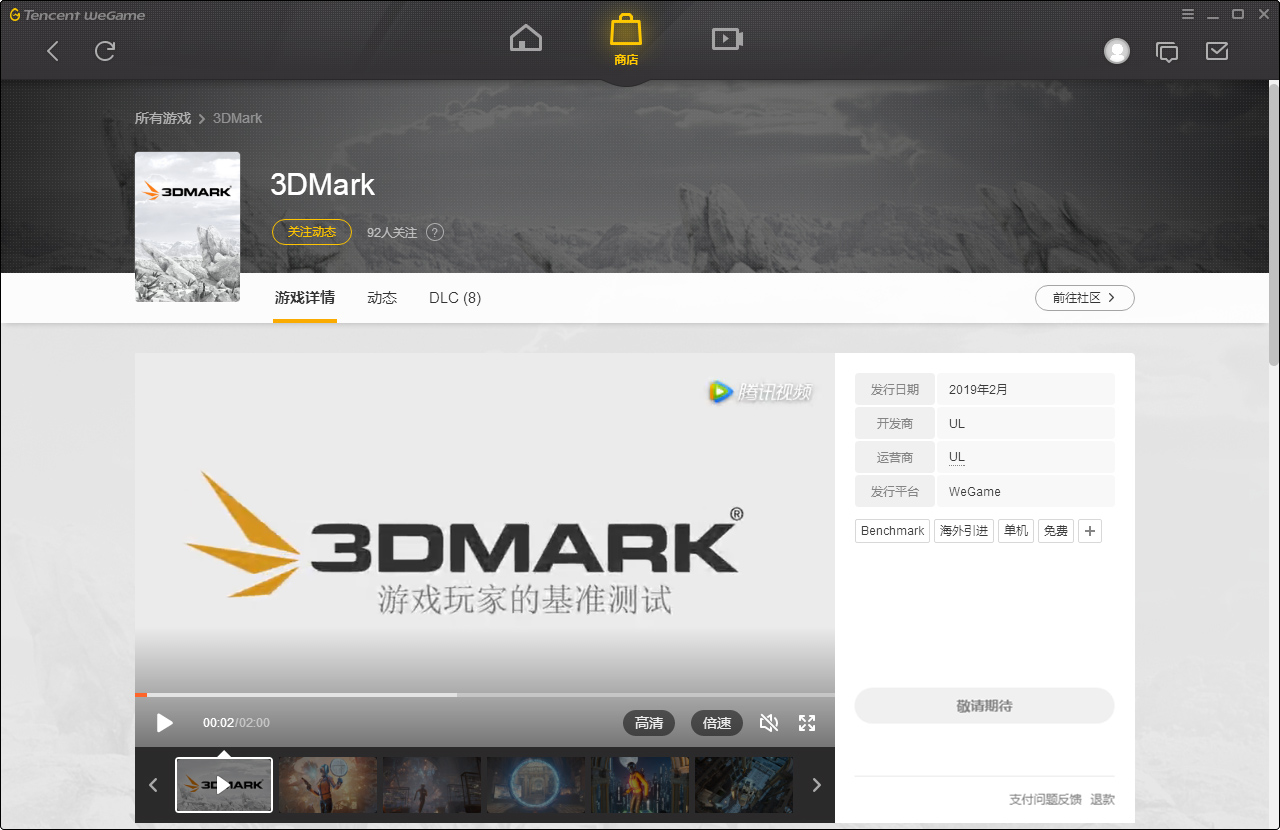
Task: Switch to the DLC (8) tab
Action: [x=455, y=298]
